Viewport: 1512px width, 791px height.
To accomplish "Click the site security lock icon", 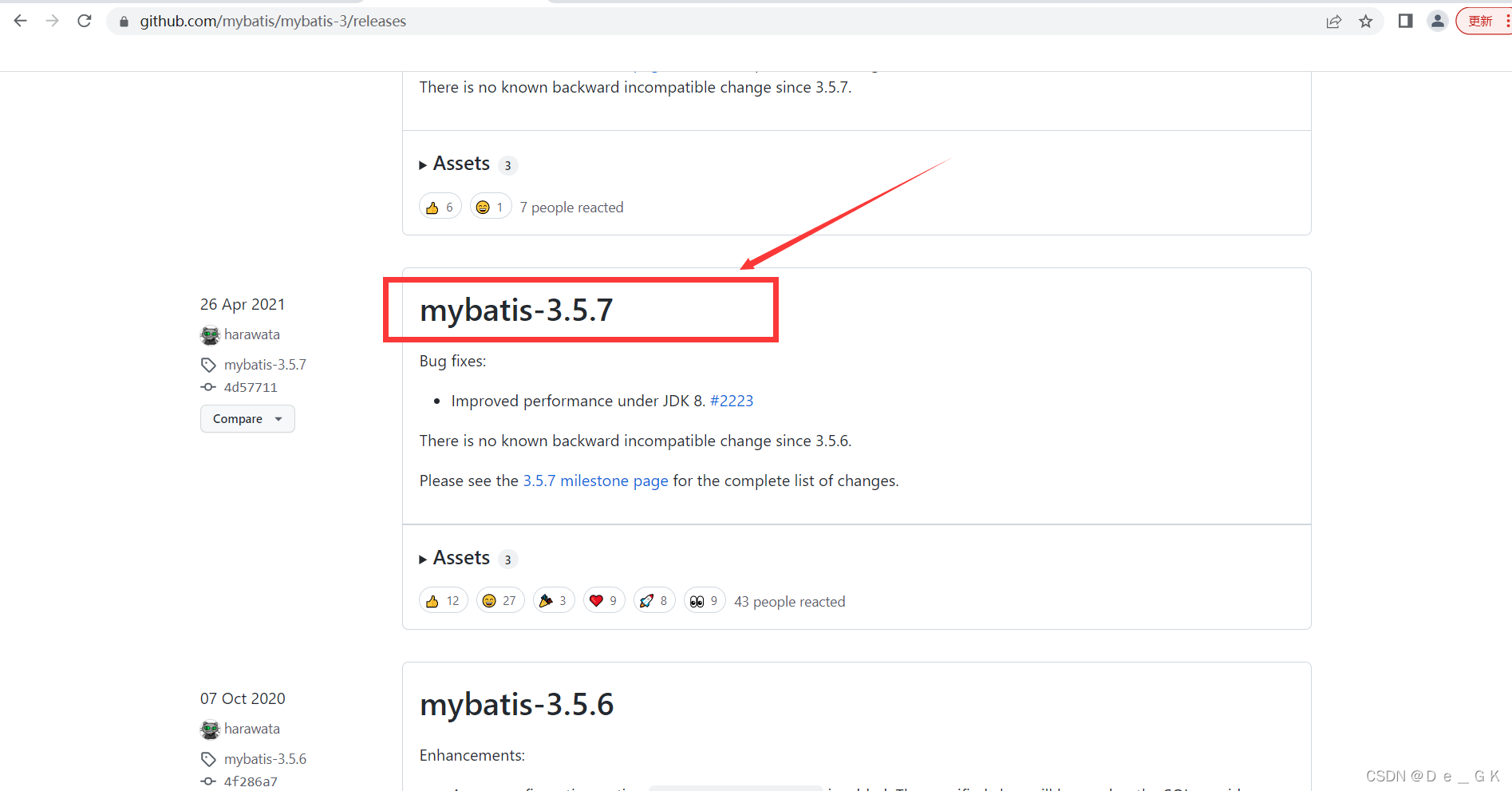I will tap(124, 22).
